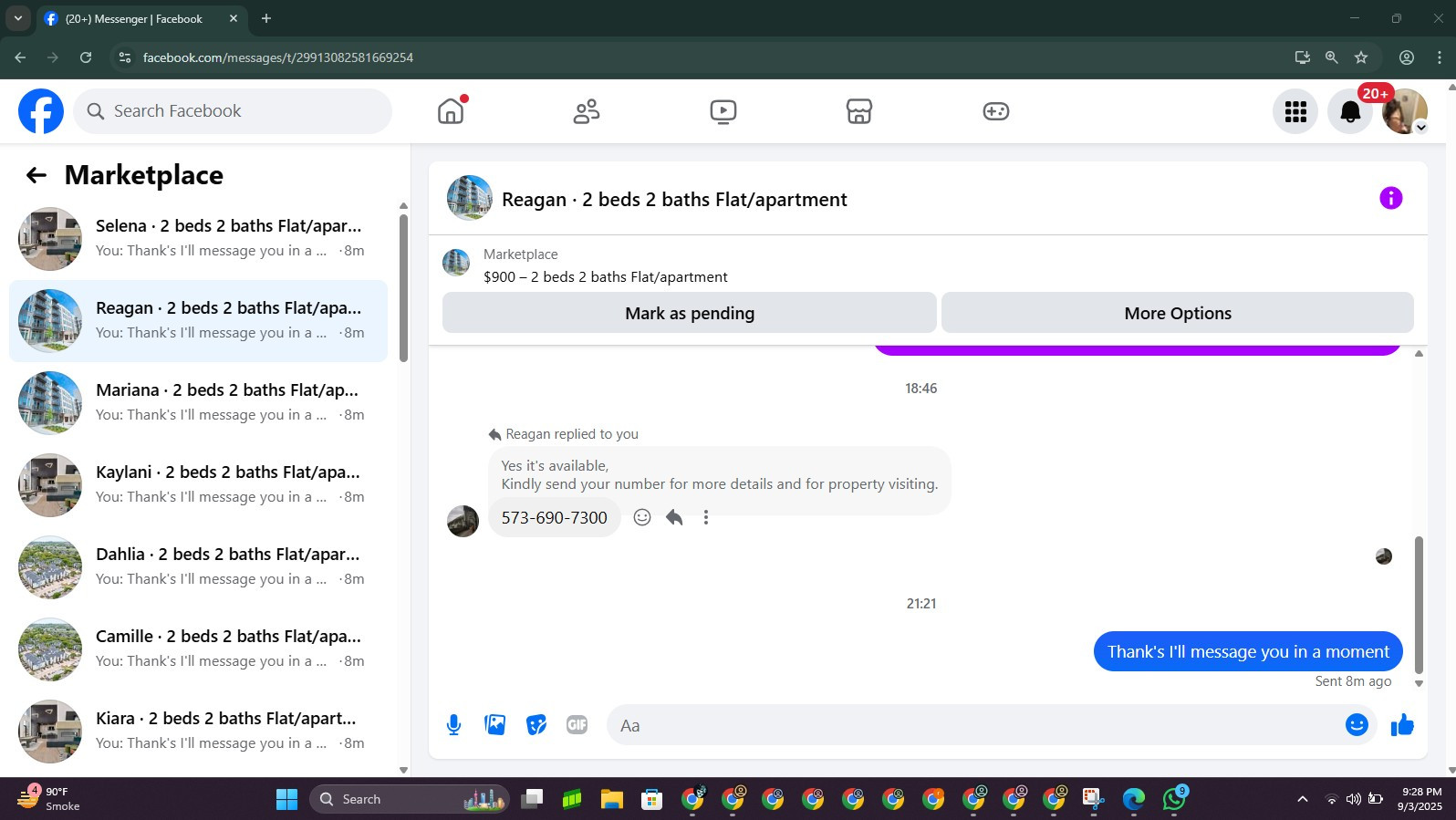
Task: Open the account profile picture menu
Action: (1405, 111)
